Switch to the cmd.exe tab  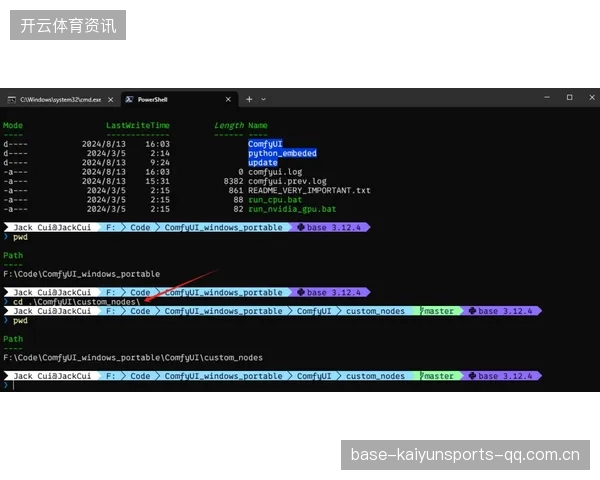pyautogui.click(x=60, y=100)
